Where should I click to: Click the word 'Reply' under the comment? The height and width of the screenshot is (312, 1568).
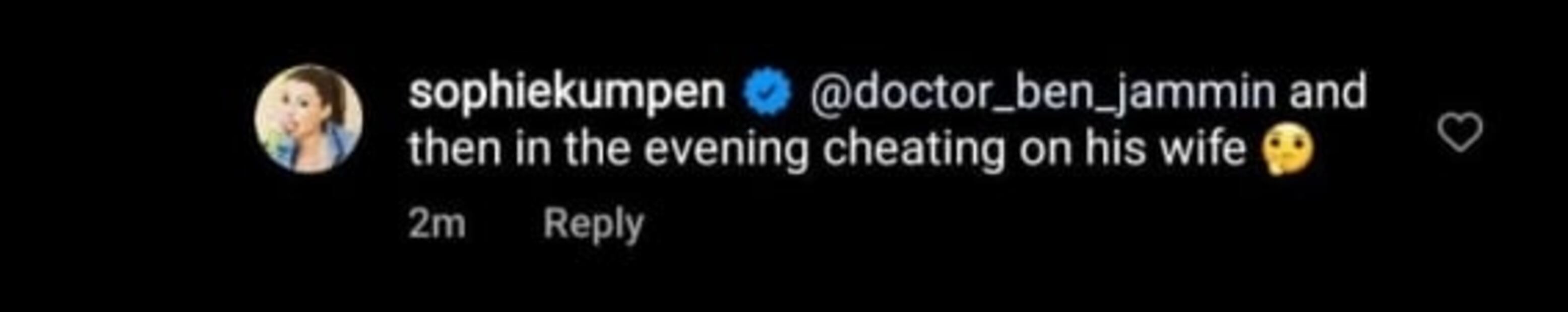(x=593, y=225)
